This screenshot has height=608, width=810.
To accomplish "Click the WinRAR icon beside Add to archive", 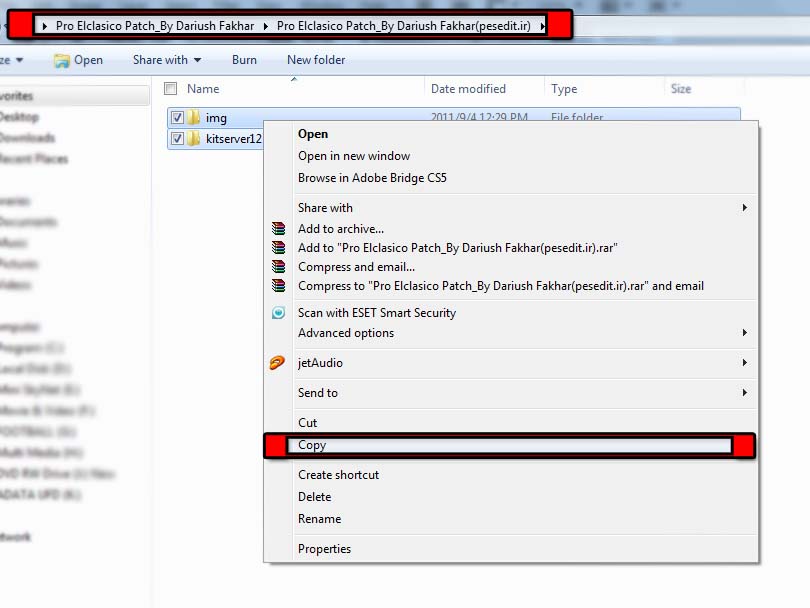I will click(x=278, y=229).
